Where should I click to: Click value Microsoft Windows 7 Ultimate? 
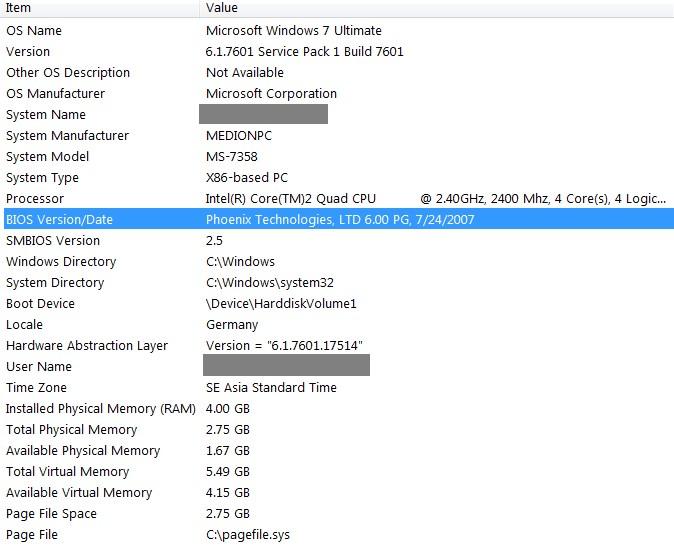click(x=294, y=31)
